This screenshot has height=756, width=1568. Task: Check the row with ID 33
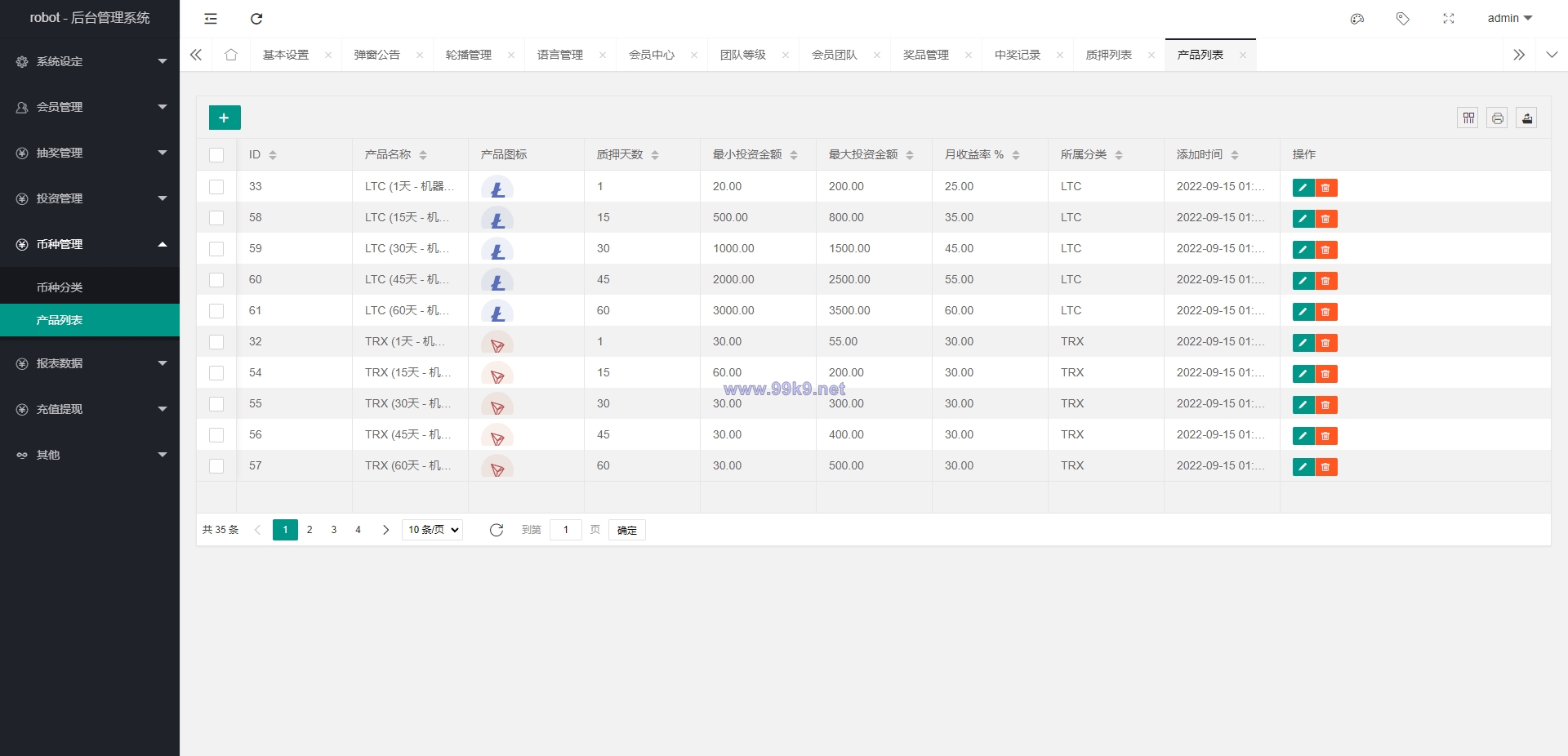(x=216, y=187)
